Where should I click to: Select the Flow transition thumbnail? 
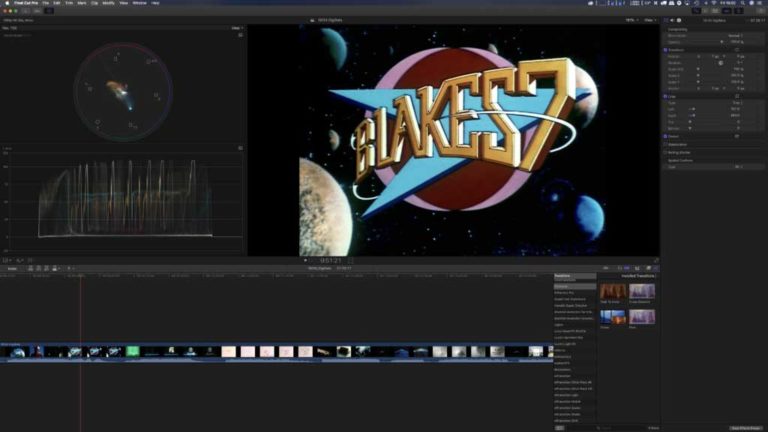642,316
